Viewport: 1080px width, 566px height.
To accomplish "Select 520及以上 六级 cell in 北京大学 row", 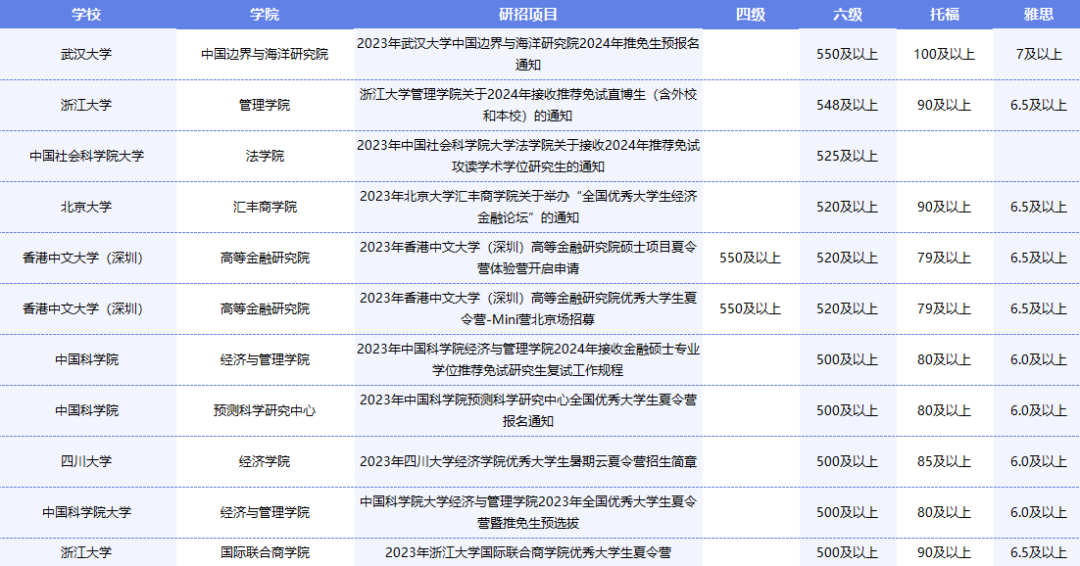I will pyautogui.click(x=847, y=207).
